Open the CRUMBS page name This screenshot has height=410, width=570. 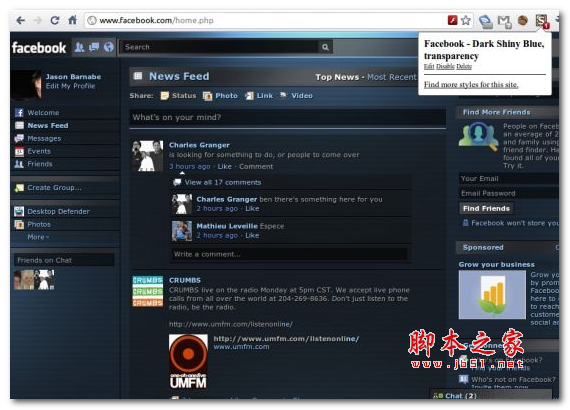[185, 280]
